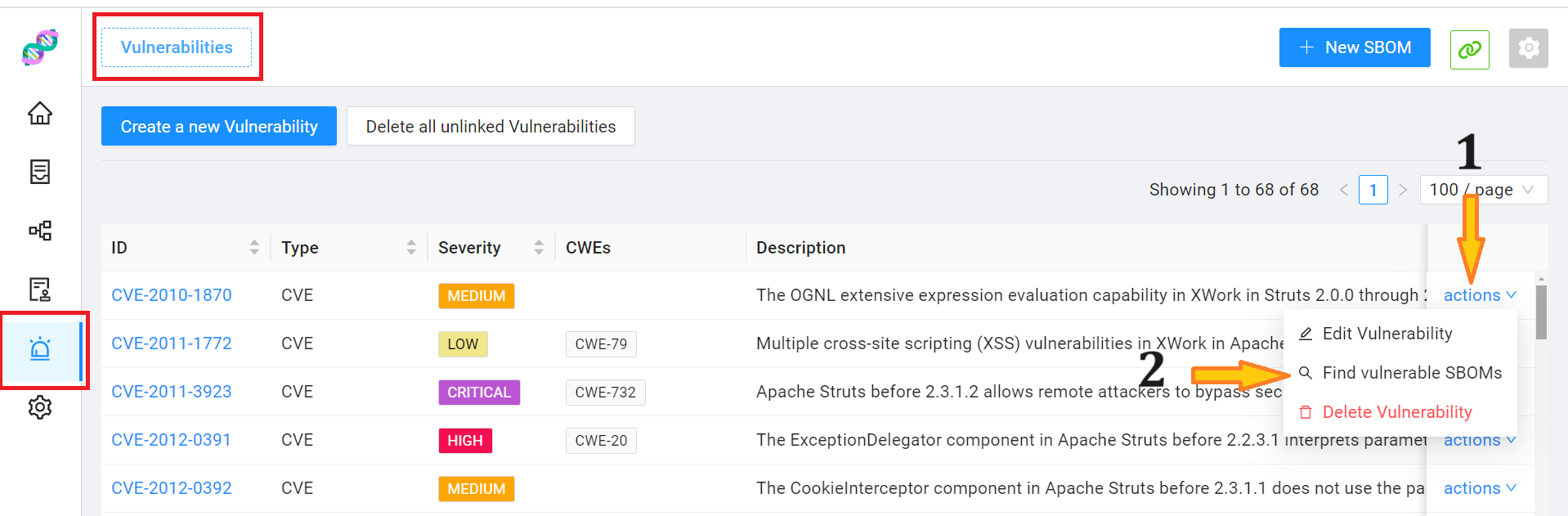Image resolution: width=1568 pixels, height=516 pixels.
Task: Sort table by Type column
Action: coord(411,247)
